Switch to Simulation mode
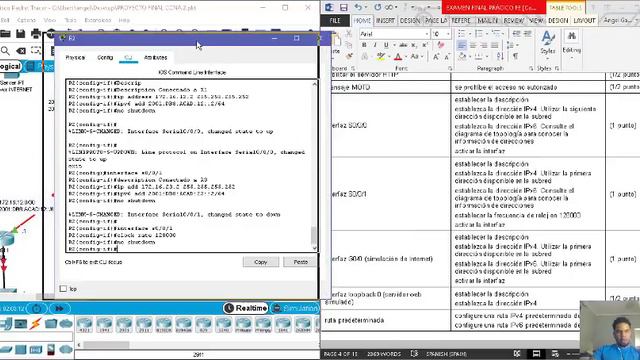 [x=295, y=308]
